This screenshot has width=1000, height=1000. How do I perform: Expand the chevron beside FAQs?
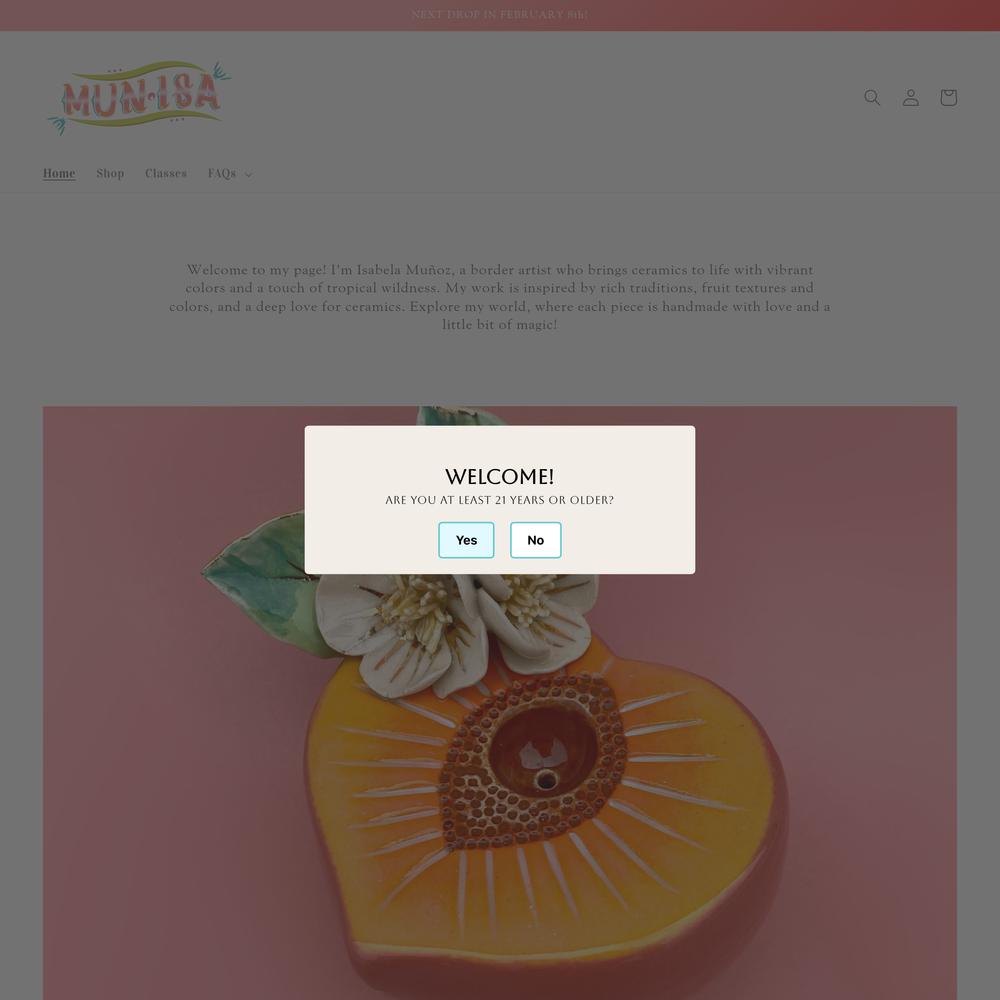248,174
